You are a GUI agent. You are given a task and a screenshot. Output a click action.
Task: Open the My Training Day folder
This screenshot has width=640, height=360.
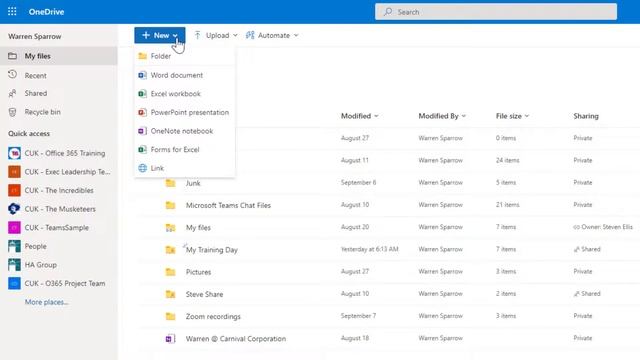click(211, 250)
